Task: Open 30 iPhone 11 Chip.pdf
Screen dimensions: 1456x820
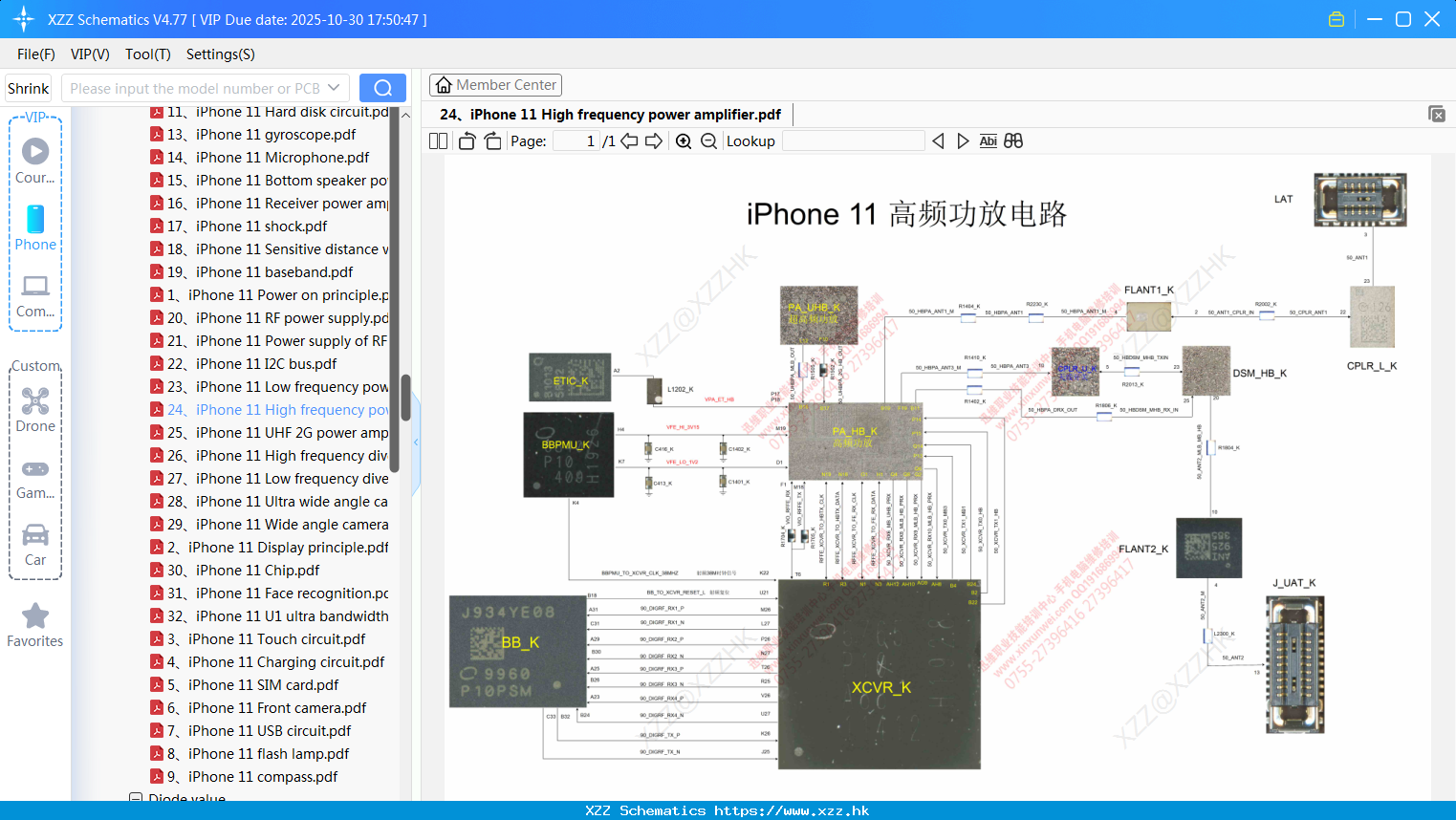Action: (x=234, y=571)
